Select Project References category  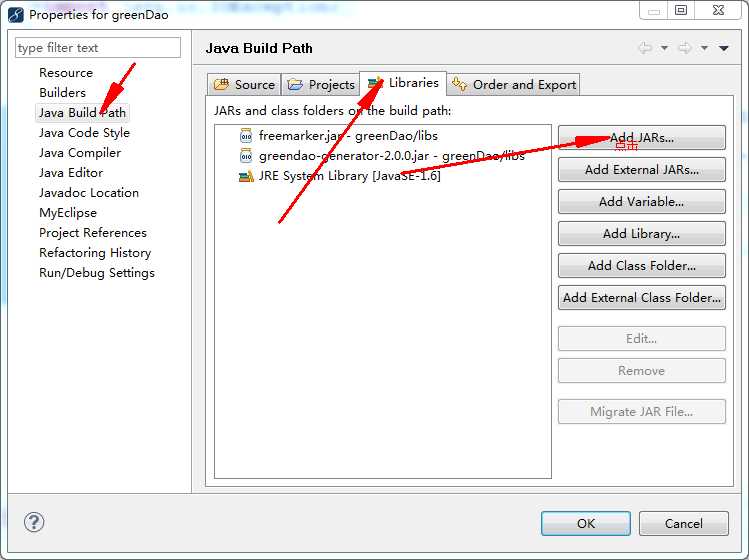(93, 233)
